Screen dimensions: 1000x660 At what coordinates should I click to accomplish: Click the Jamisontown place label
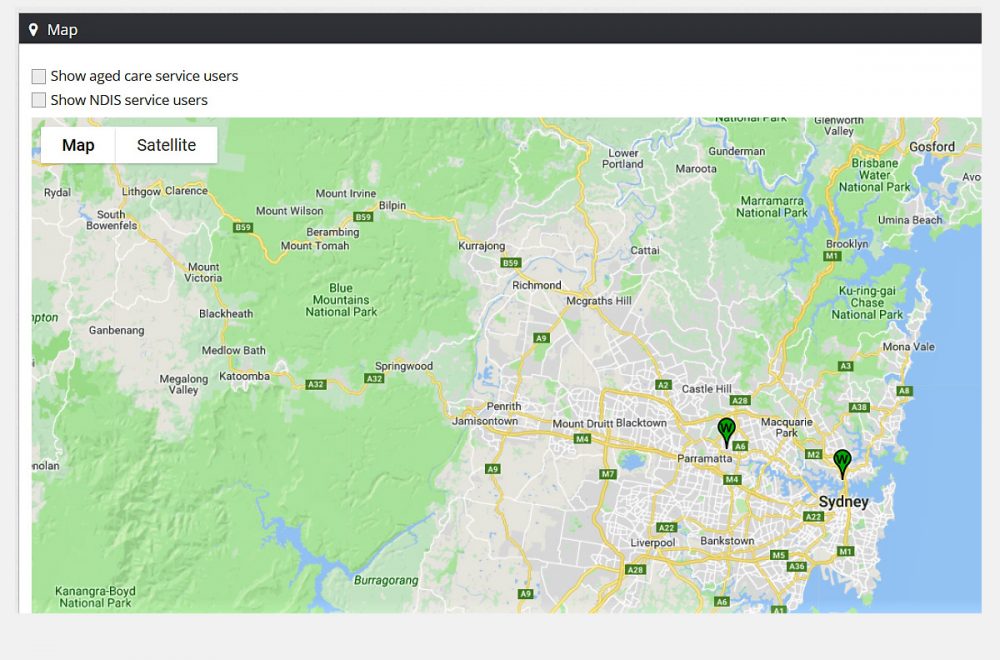(x=485, y=421)
